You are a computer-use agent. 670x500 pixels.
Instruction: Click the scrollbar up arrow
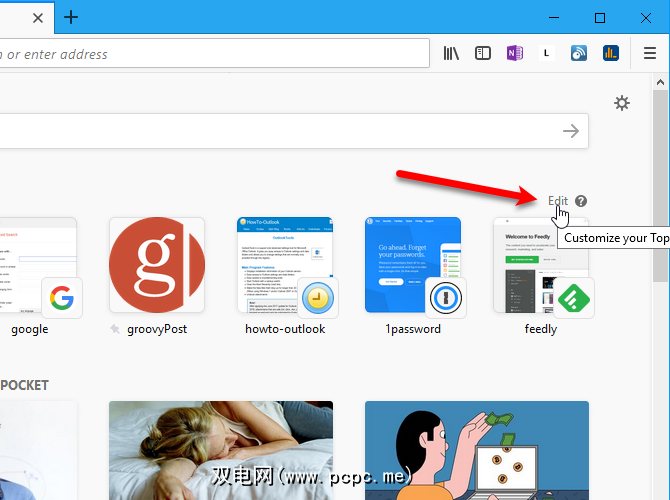(660, 82)
